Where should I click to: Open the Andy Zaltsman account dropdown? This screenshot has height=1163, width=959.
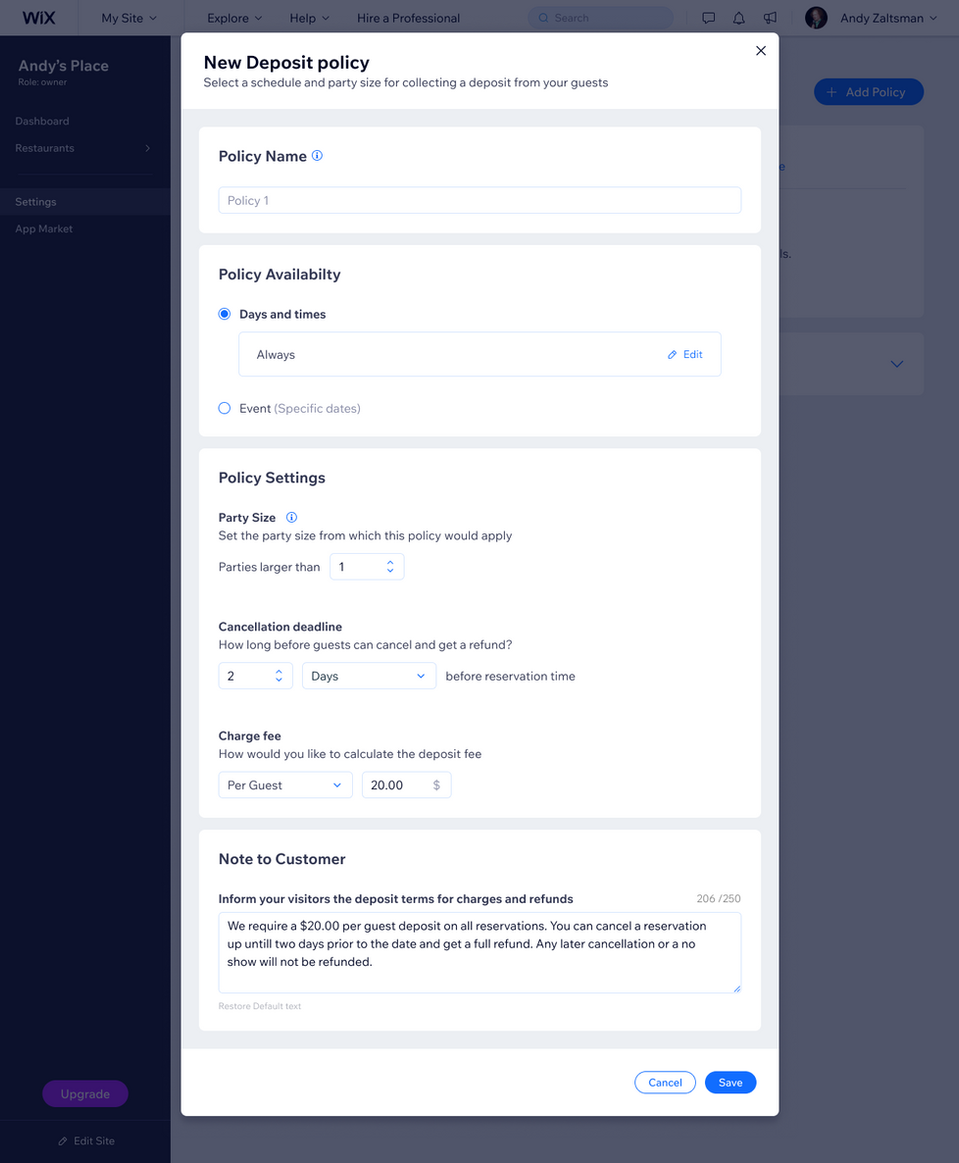(x=889, y=18)
